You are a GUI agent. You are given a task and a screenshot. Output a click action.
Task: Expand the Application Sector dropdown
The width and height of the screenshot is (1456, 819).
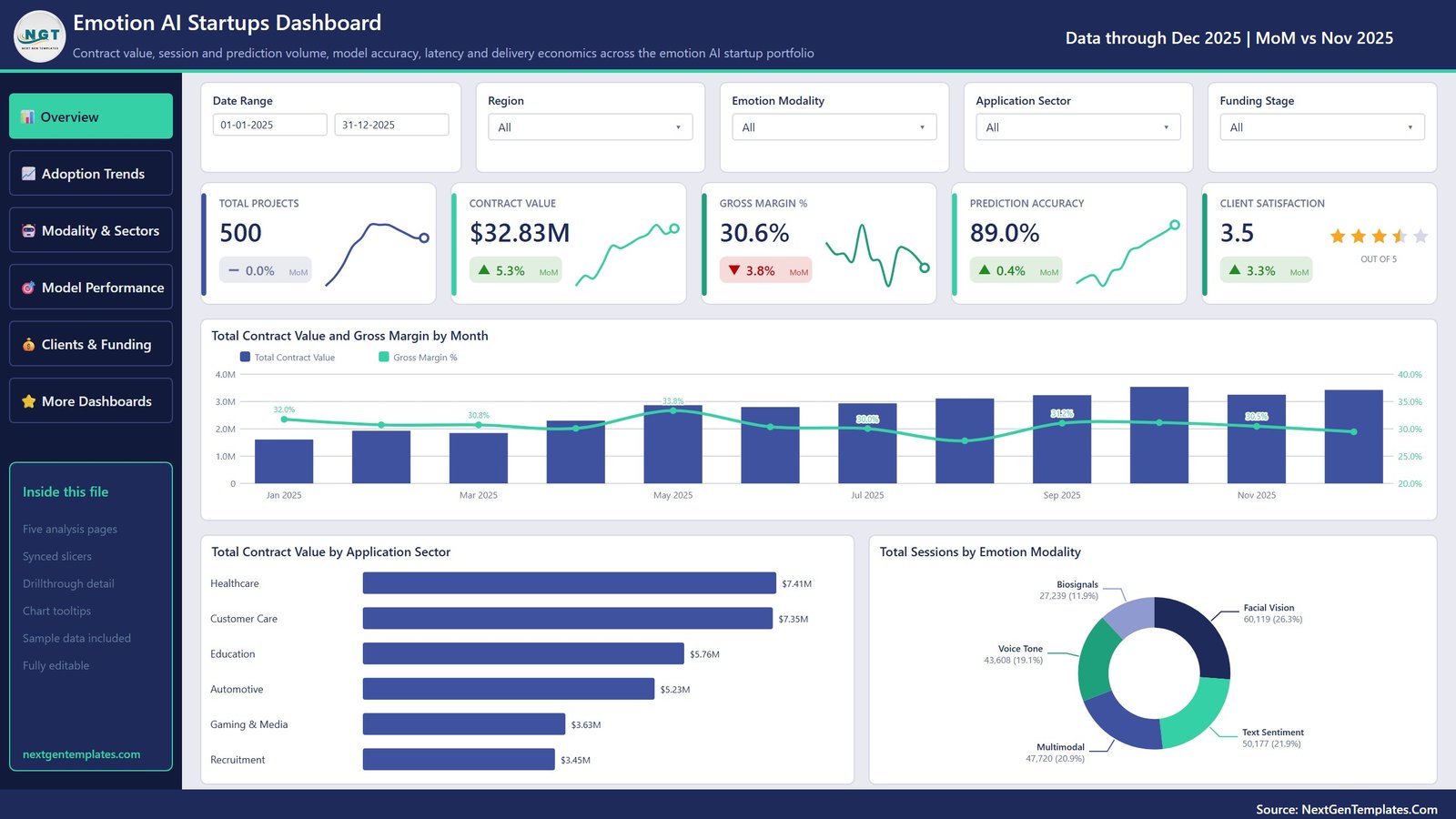click(x=1078, y=126)
